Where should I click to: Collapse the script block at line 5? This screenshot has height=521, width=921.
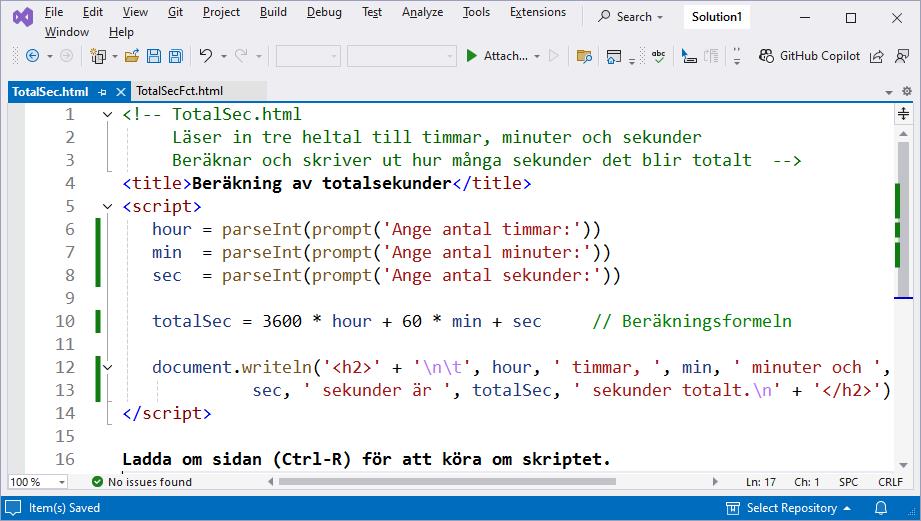108,207
